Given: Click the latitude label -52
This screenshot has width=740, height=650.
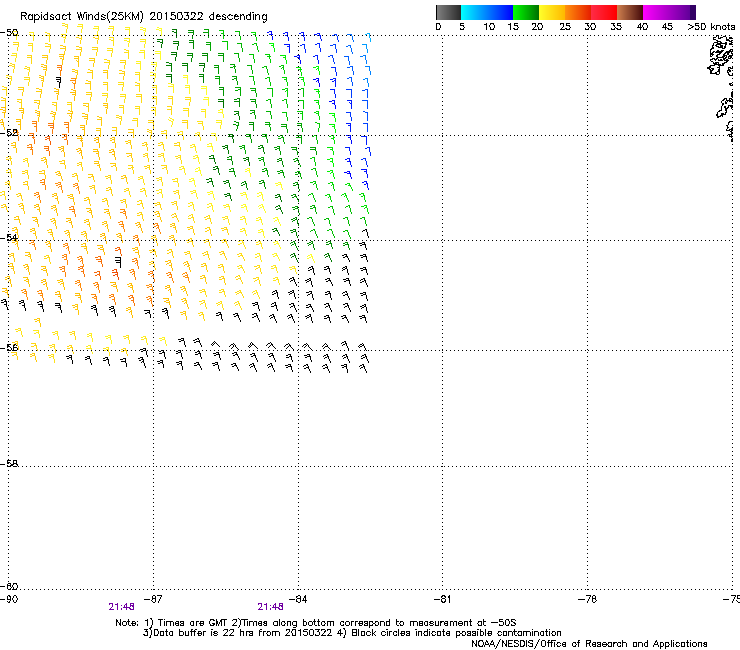Looking at the screenshot, I should tap(9, 133).
